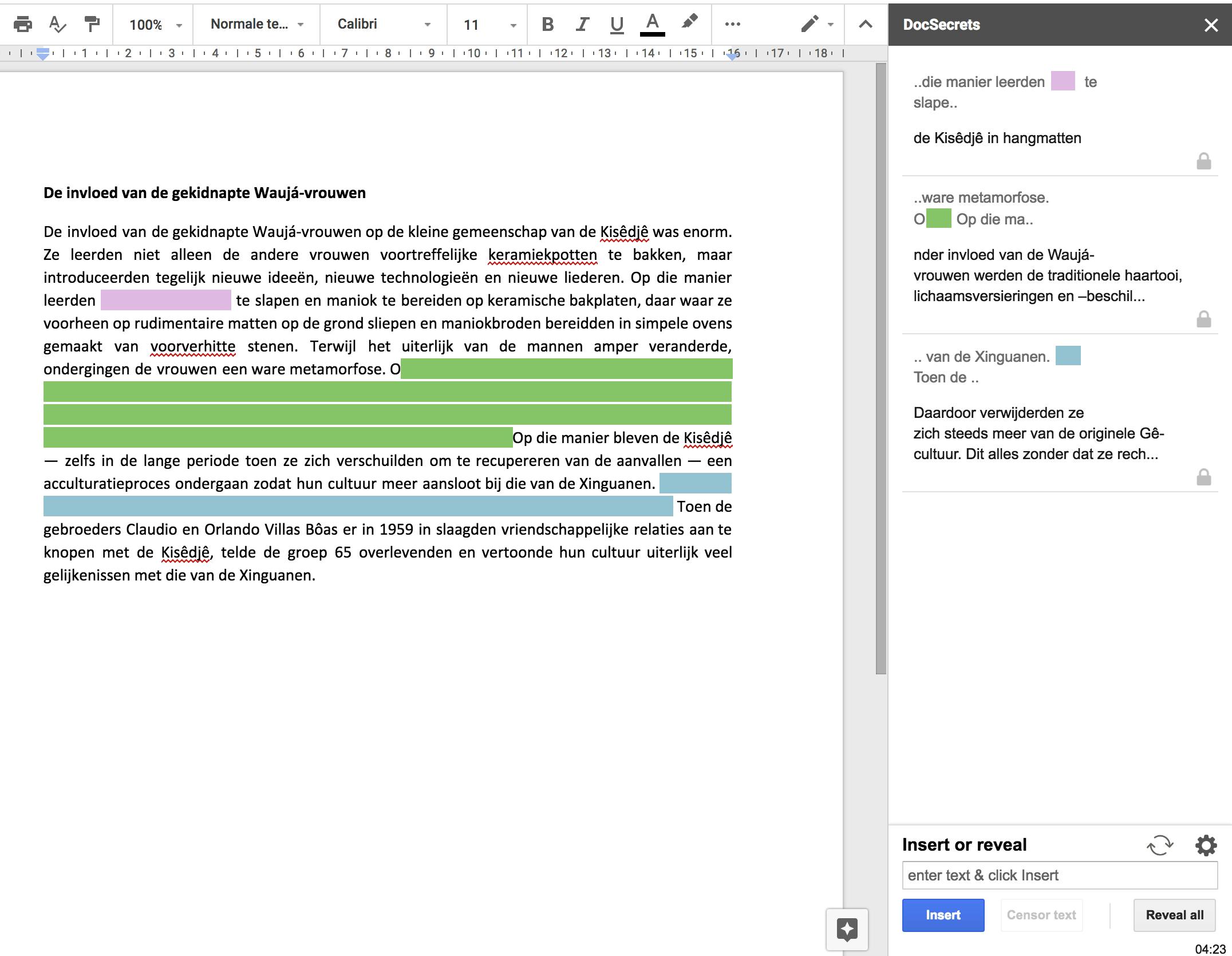
Task: Open the font size 11 dropdown
Action: click(489, 25)
